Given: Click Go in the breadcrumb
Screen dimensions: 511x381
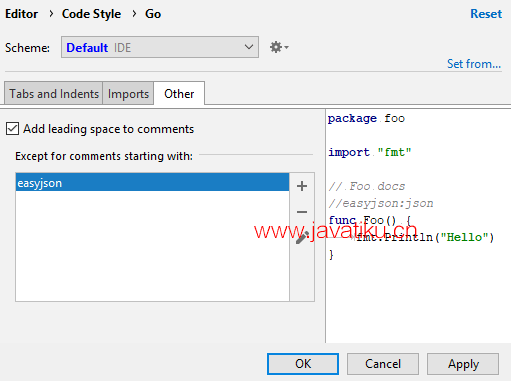Looking at the screenshot, I should coord(153,14).
